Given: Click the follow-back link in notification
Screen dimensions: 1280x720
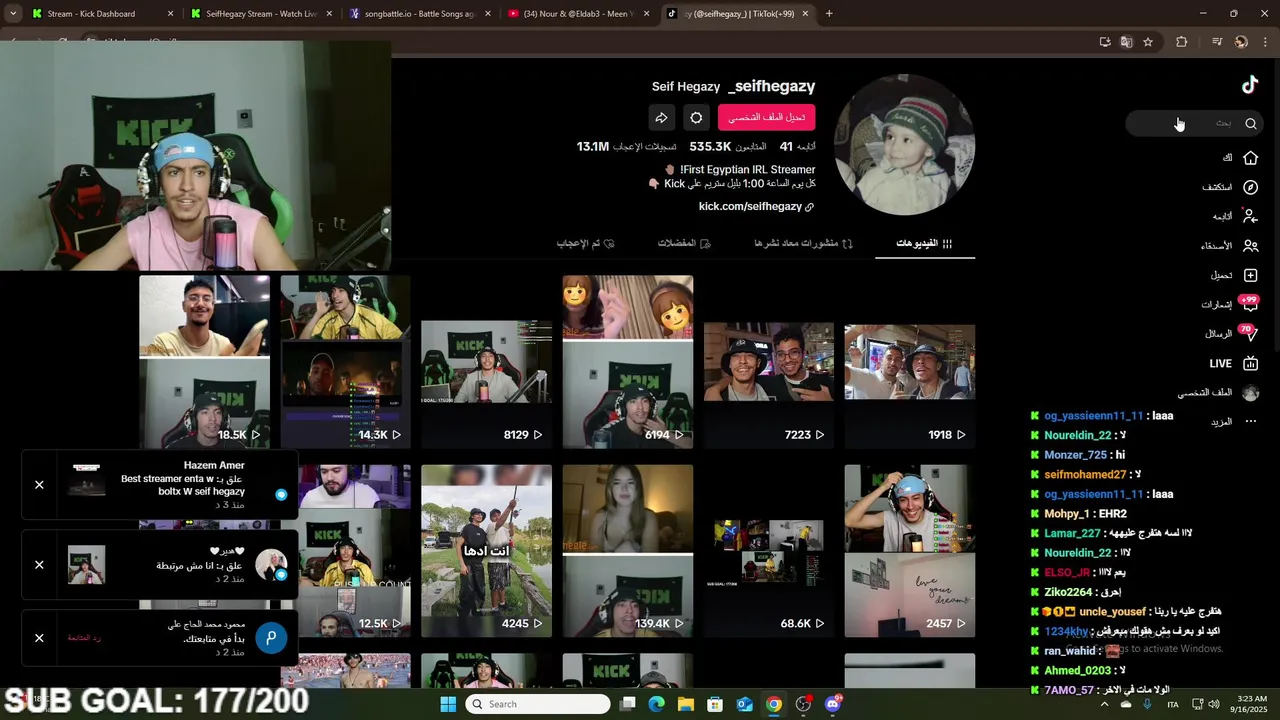Looking at the screenshot, I should [85, 638].
